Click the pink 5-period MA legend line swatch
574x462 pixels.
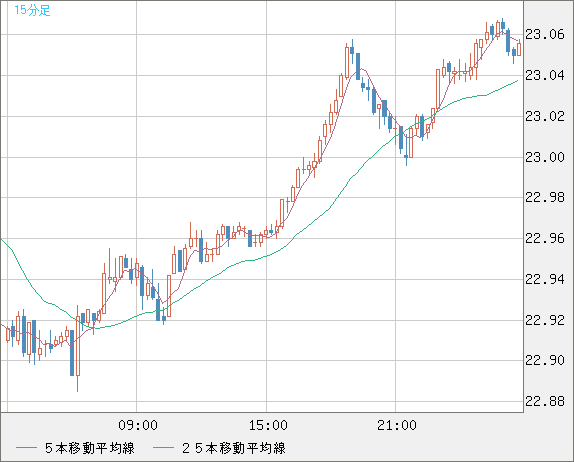(x=26, y=448)
